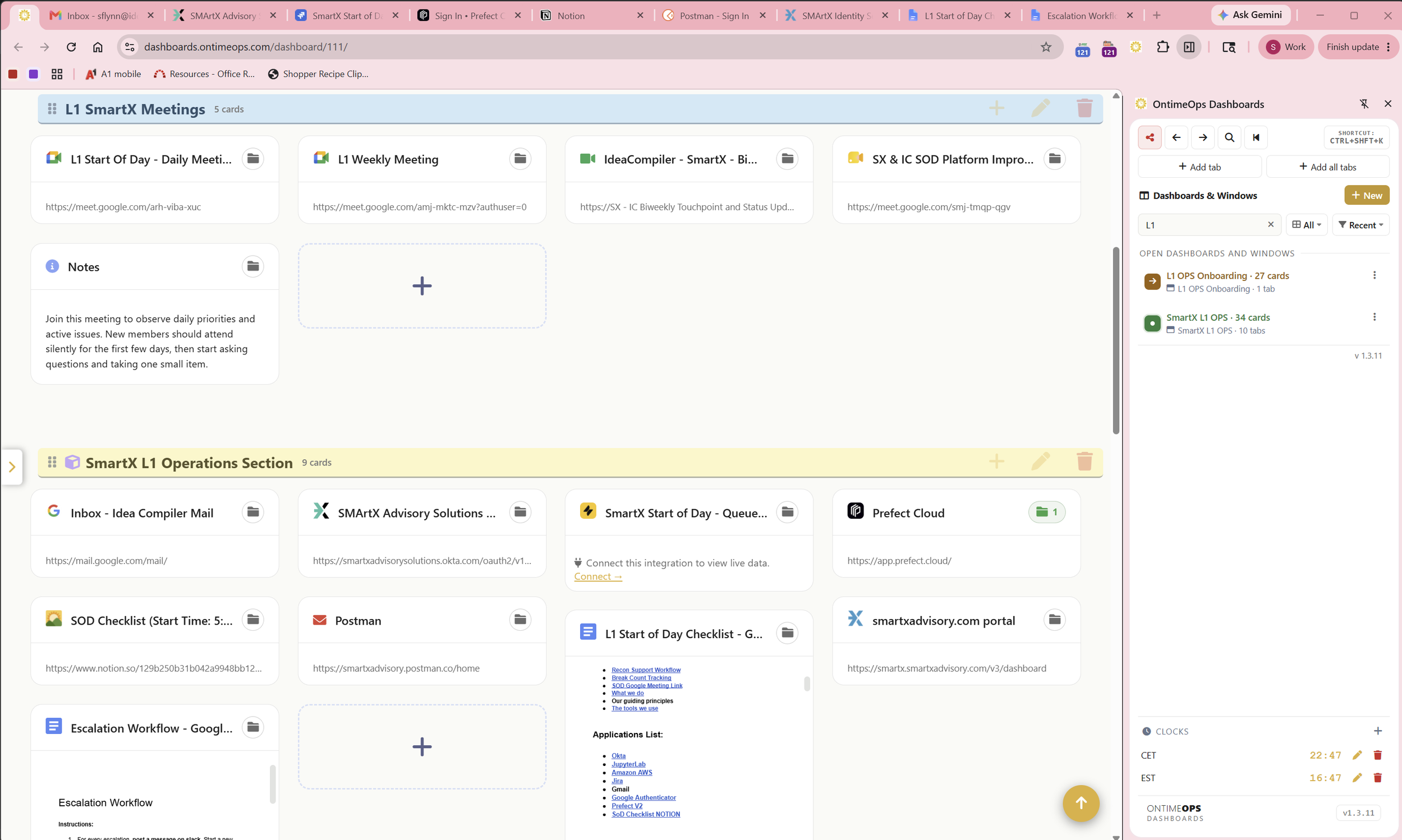Open options menu for L1 OPS Onboarding
This screenshot has height=840, width=1402.
[1375, 276]
